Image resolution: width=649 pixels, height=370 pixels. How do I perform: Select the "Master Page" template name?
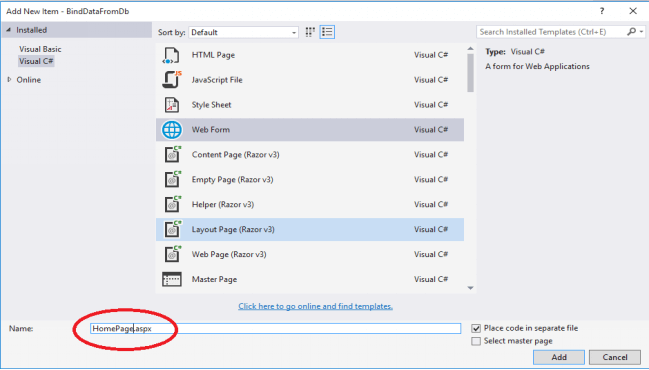[214, 279]
